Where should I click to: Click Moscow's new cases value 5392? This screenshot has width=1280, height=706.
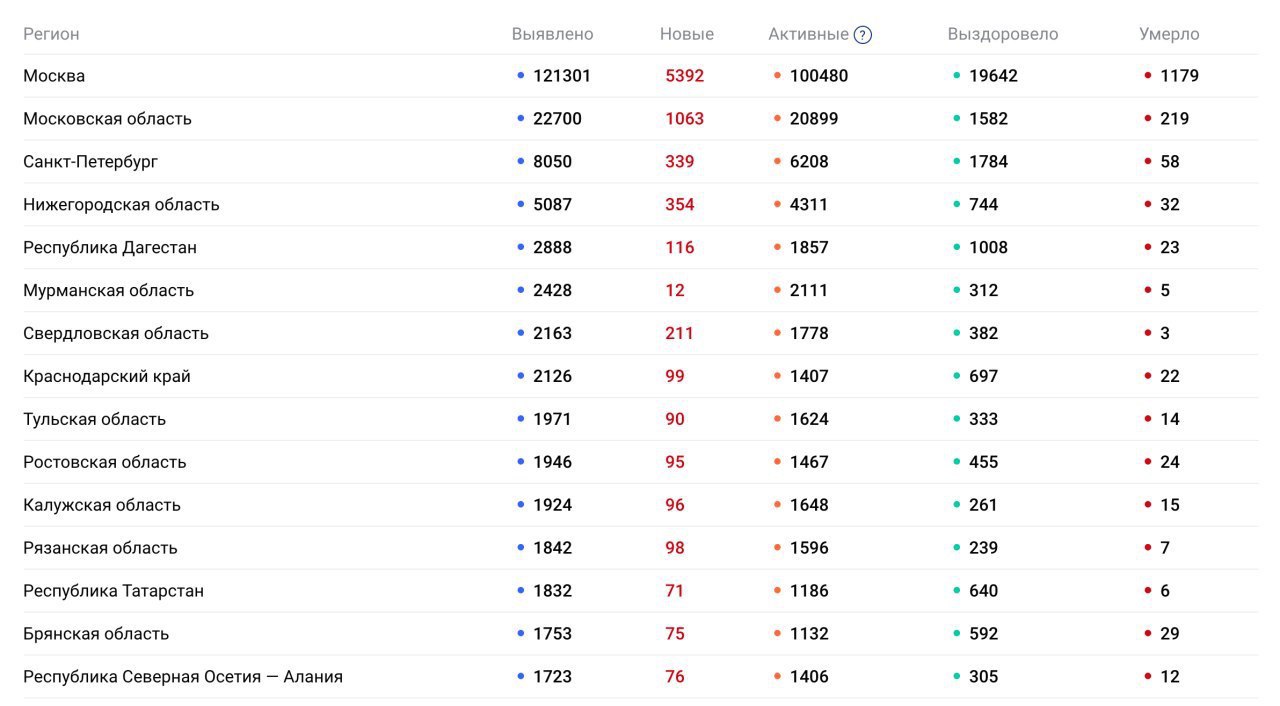(x=684, y=76)
